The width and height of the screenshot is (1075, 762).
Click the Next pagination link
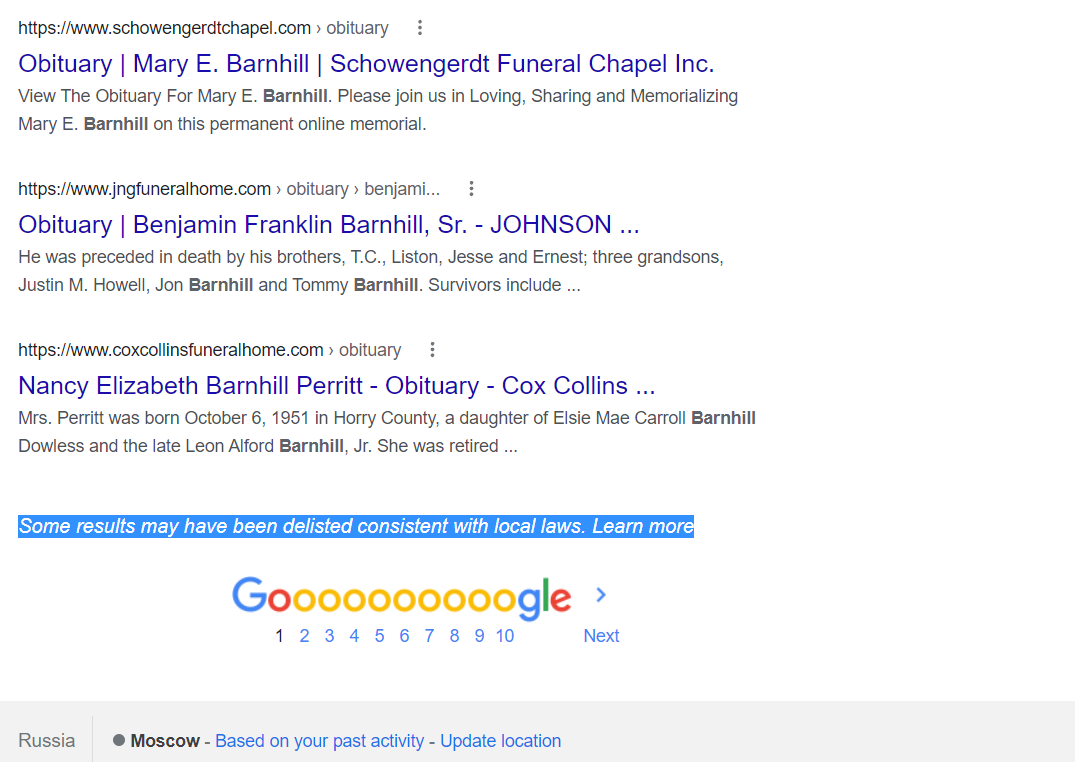601,636
